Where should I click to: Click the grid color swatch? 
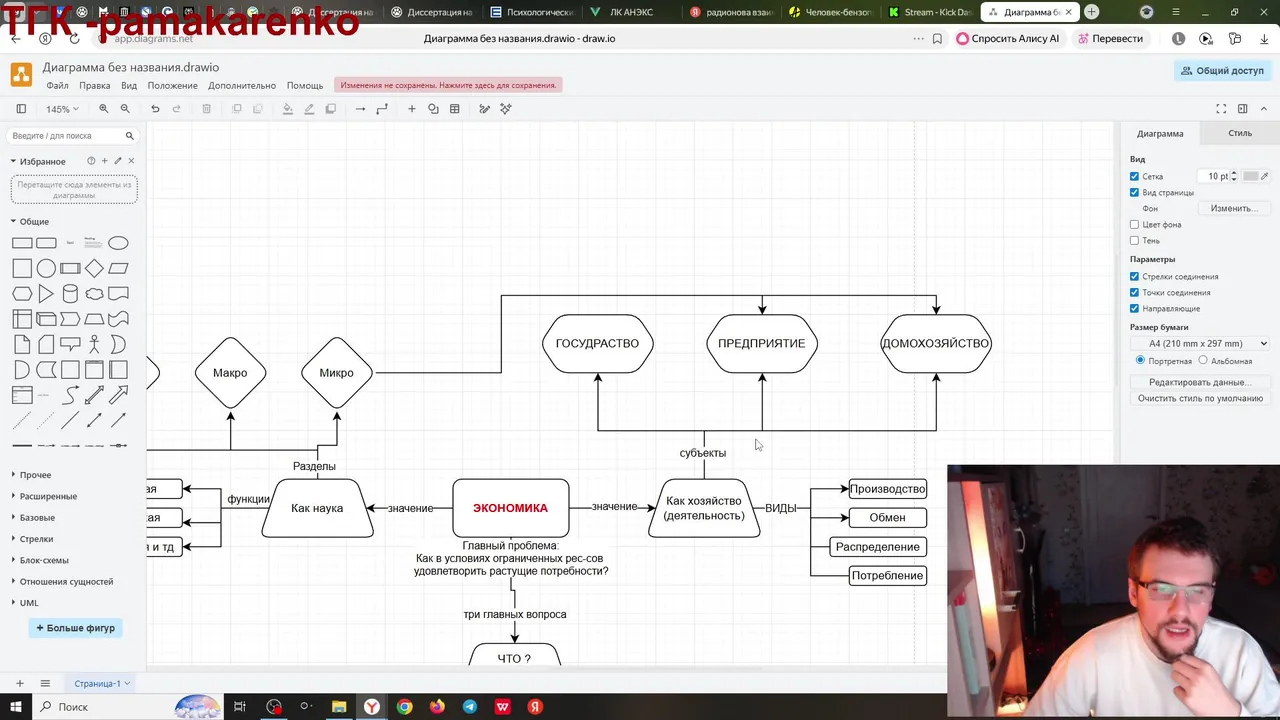tap(1250, 176)
